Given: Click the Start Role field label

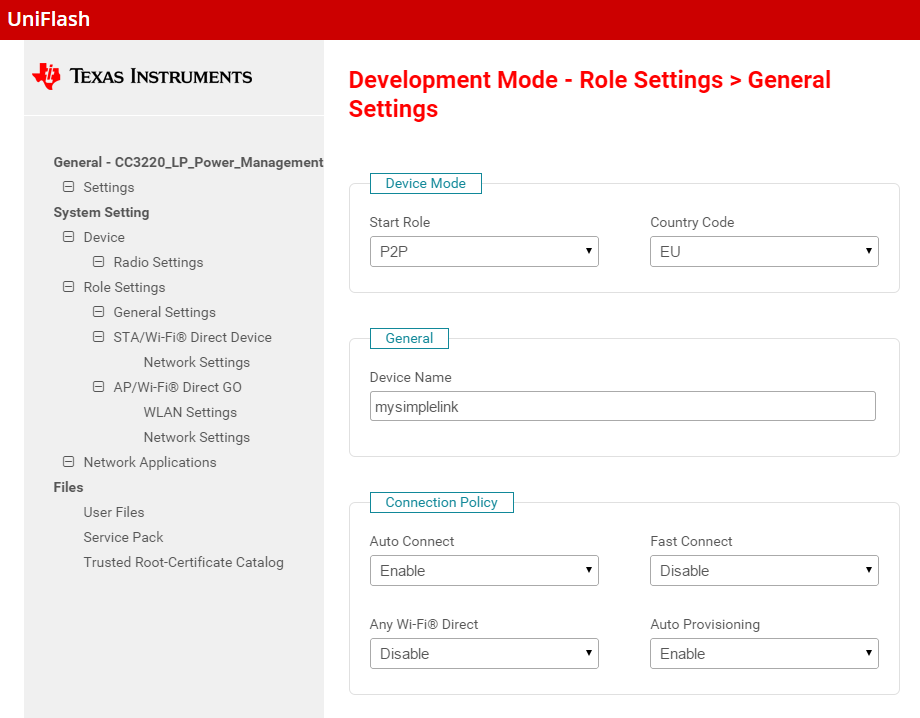Looking at the screenshot, I should pos(400,222).
